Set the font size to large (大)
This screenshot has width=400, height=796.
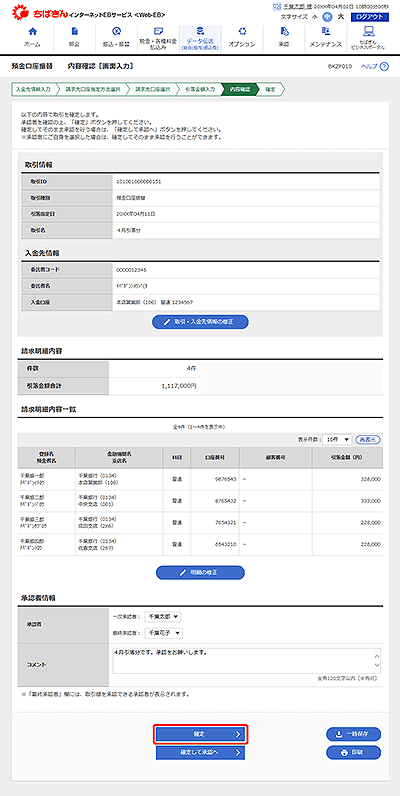coord(341,17)
